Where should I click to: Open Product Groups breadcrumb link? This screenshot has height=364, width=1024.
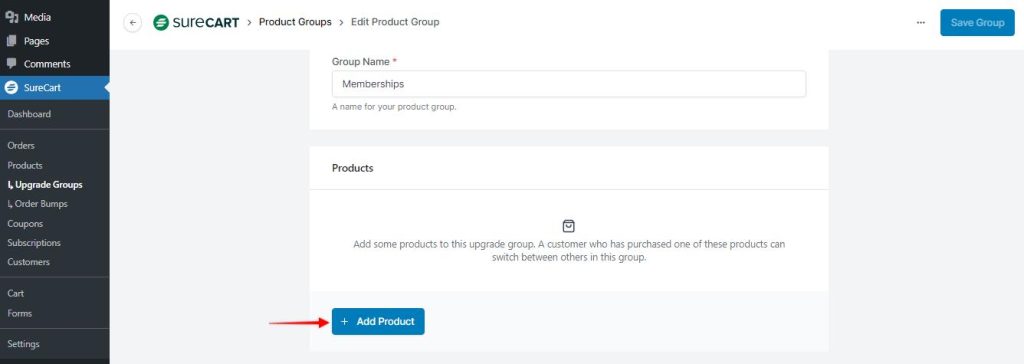pyautogui.click(x=295, y=22)
